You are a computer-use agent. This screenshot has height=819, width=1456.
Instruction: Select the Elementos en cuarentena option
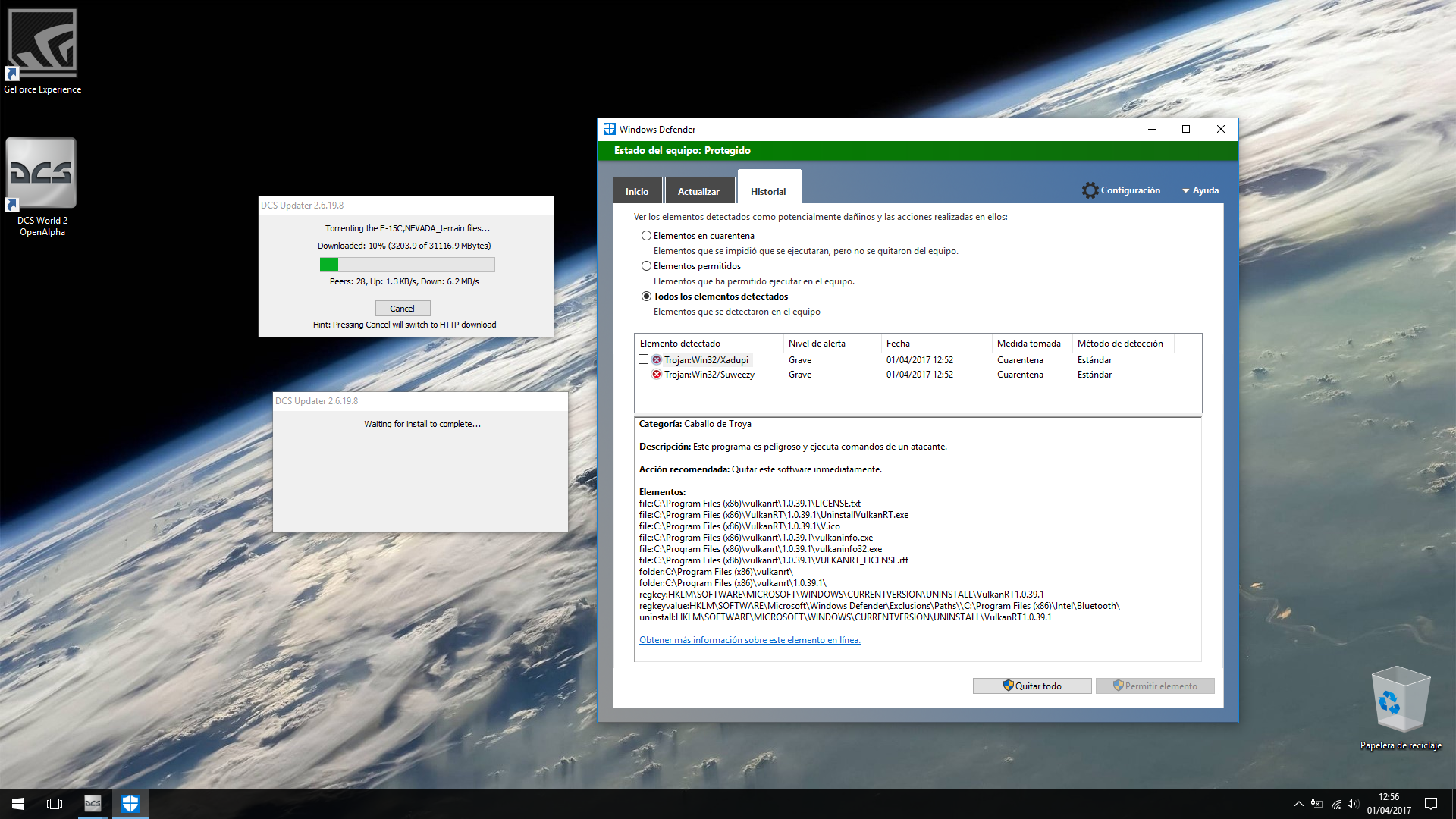pos(646,236)
